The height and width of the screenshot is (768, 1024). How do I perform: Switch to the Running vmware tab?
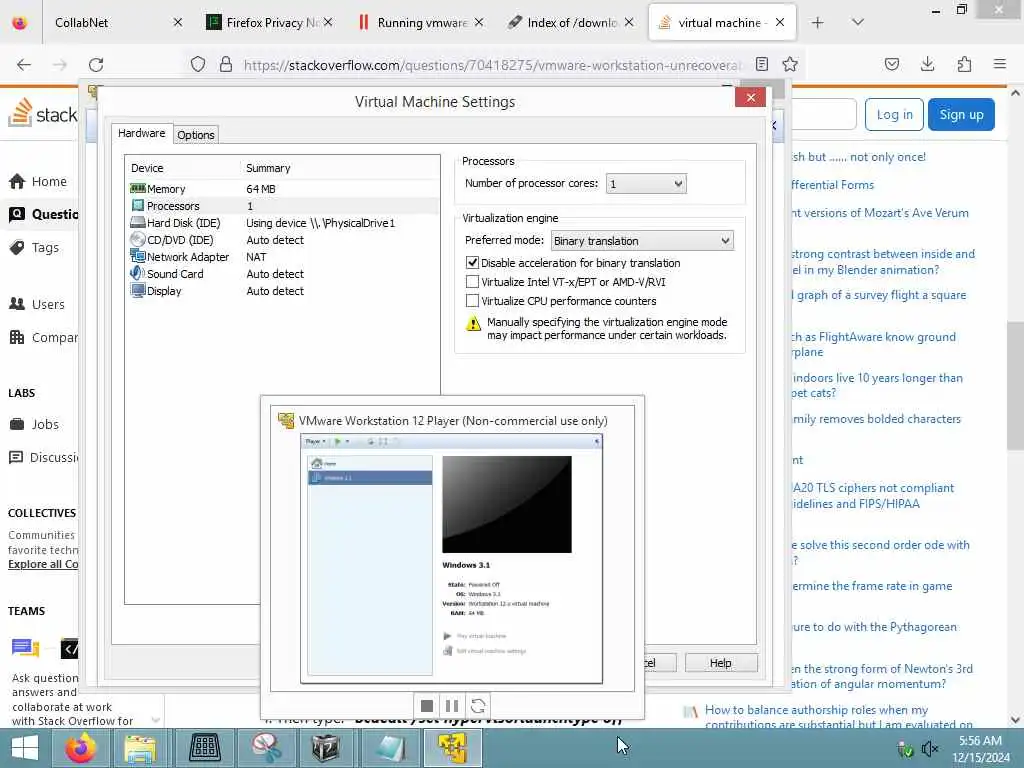click(x=420, y=23)
